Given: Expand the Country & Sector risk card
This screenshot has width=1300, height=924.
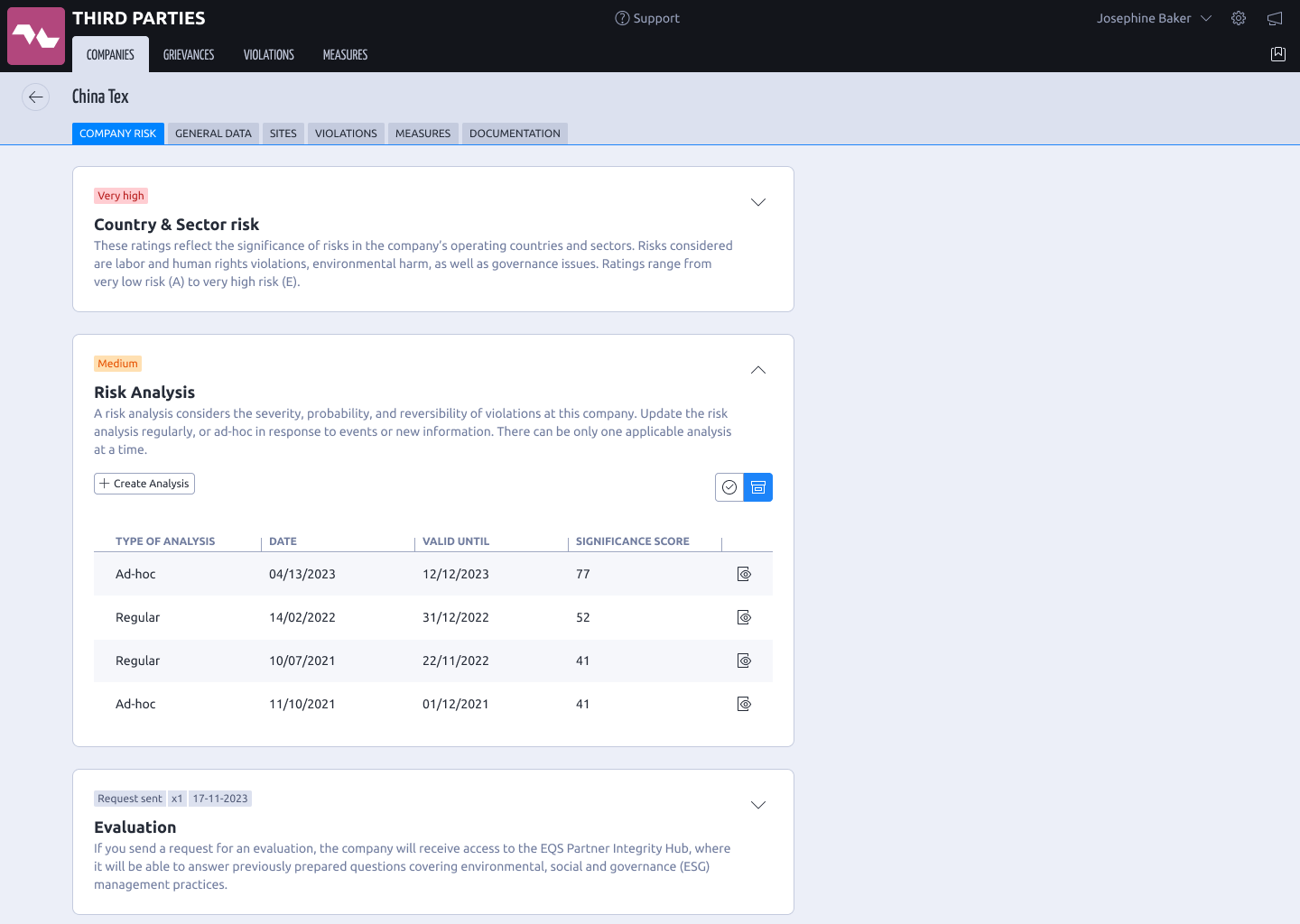Looking at the screenshot, I should click(x=758, y=202).
